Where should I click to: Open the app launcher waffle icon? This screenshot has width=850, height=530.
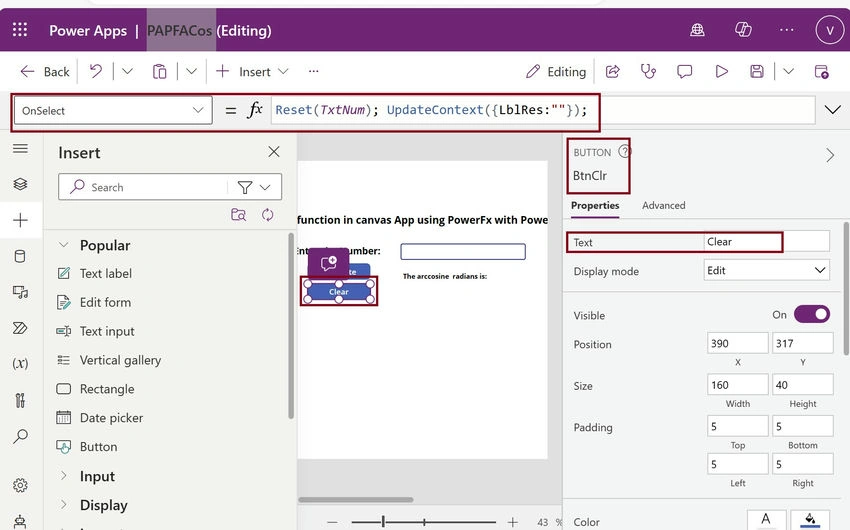[x=20, y=30]
